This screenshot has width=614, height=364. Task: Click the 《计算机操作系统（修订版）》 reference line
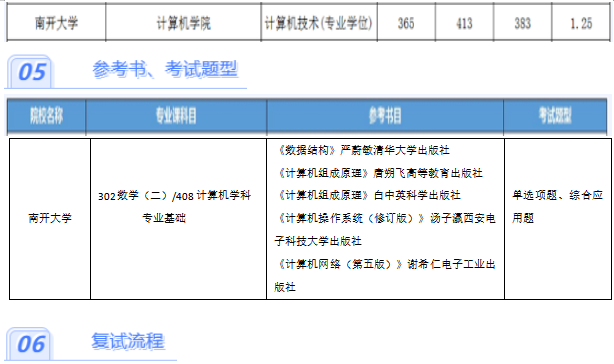click(385, 229)
